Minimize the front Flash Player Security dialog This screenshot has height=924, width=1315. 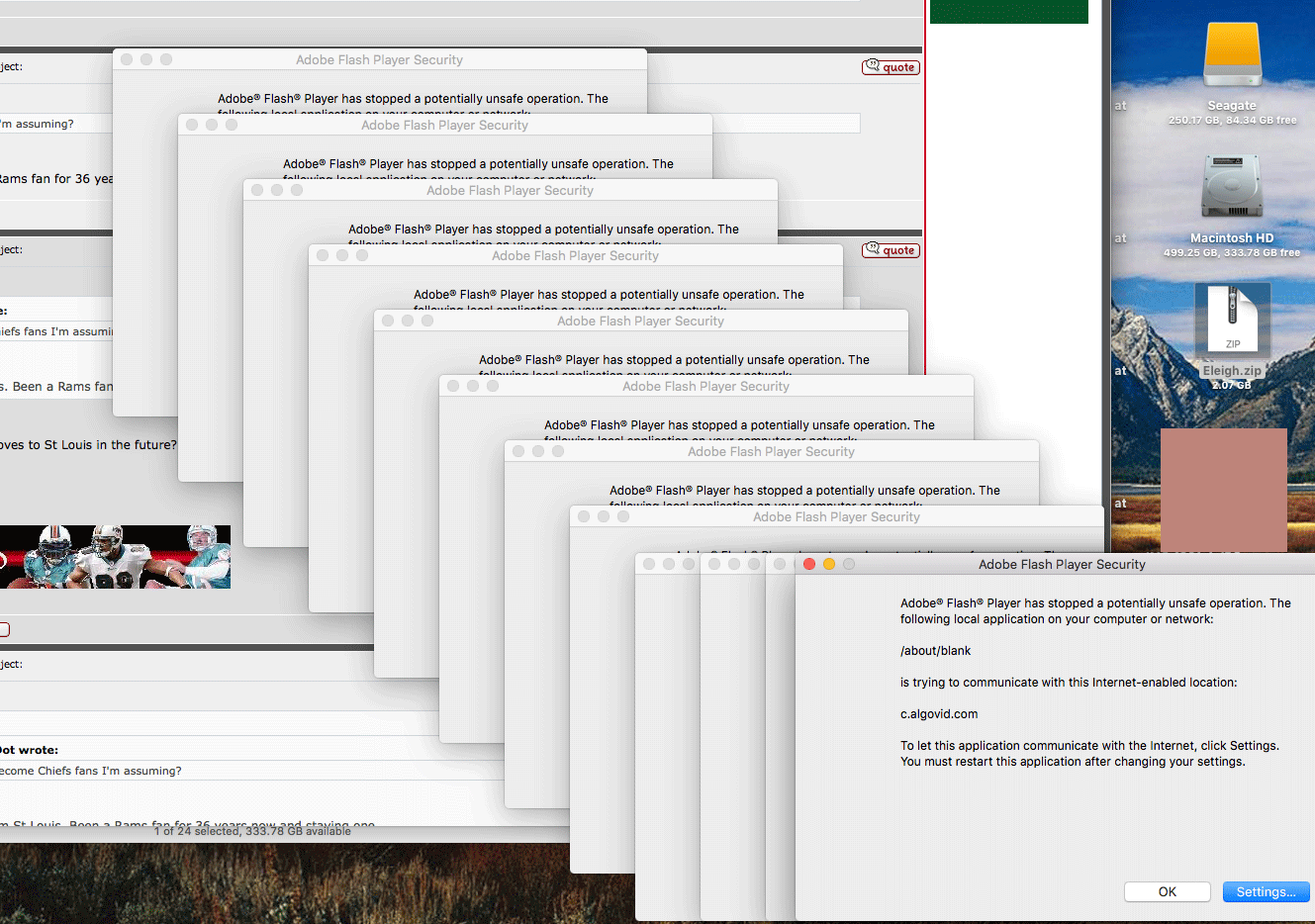pyautogui.click(x=829, y=564)
